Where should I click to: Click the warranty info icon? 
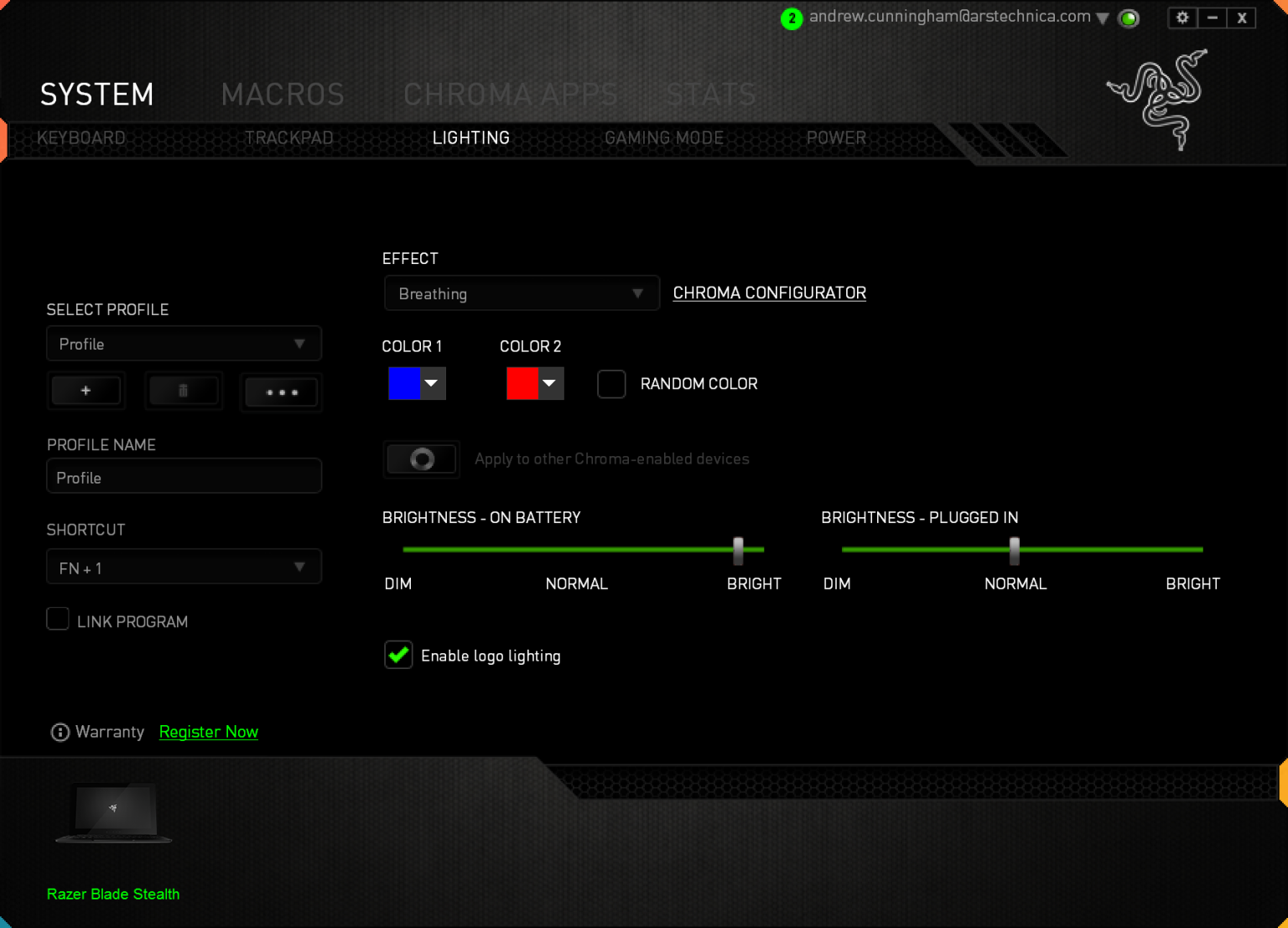pyautogui.click(x=60, y=732)
